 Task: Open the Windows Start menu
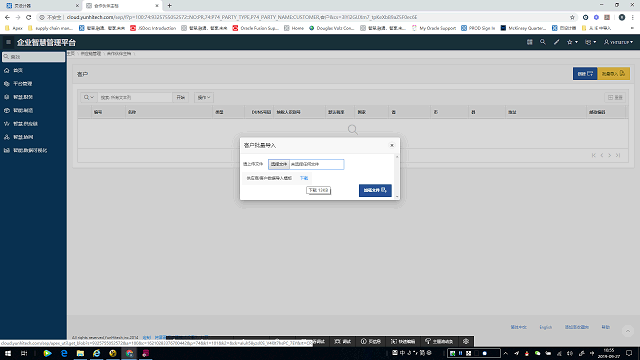click(x=8, y=353)
